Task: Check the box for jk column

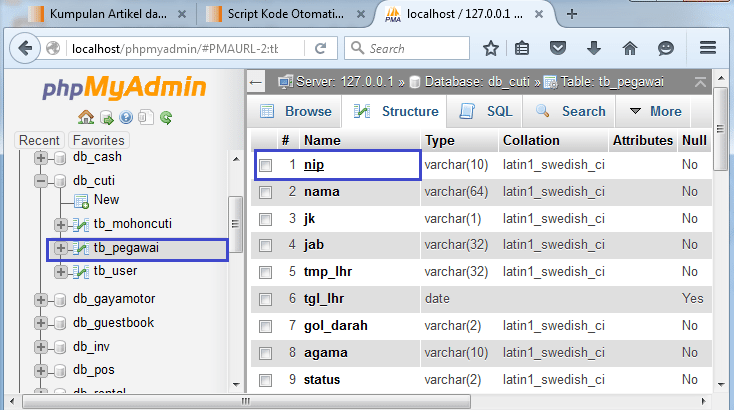Action: click(x=265, y=220)
